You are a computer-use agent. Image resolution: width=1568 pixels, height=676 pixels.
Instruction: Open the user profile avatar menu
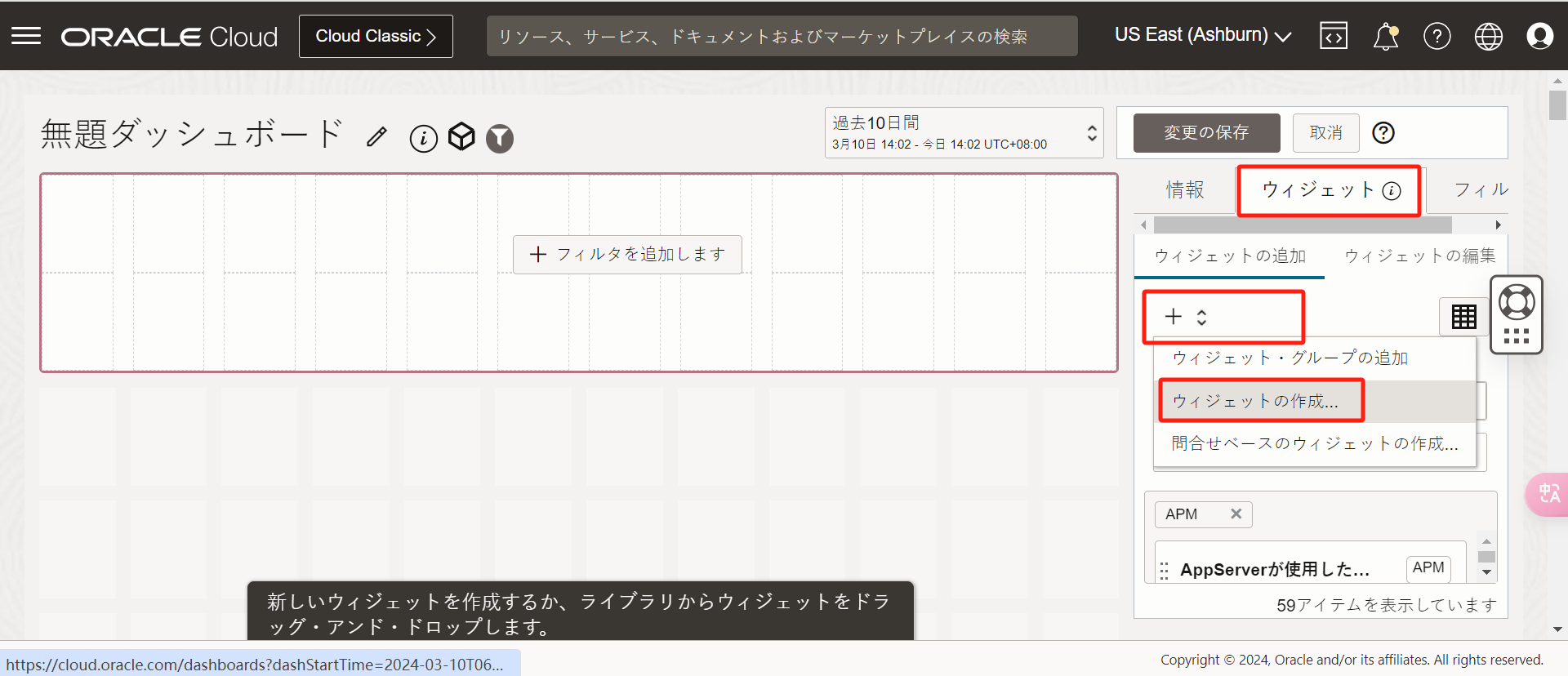tap(1539, 36)
